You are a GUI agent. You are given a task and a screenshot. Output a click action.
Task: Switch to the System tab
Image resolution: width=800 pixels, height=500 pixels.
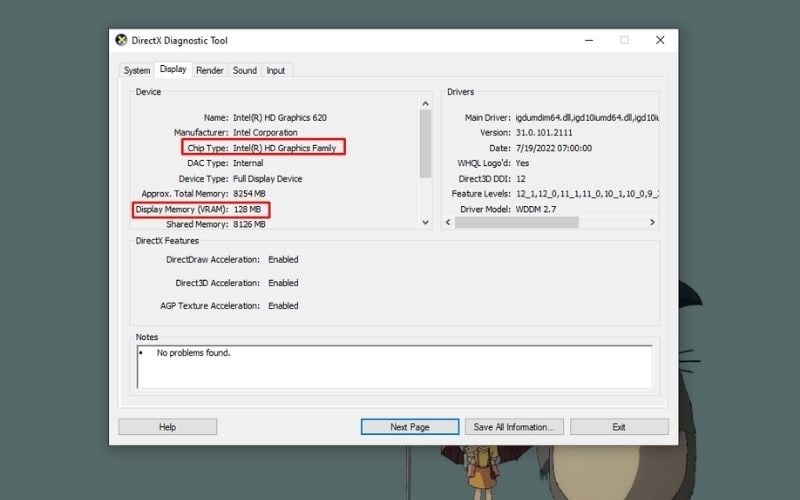[137, 70]
